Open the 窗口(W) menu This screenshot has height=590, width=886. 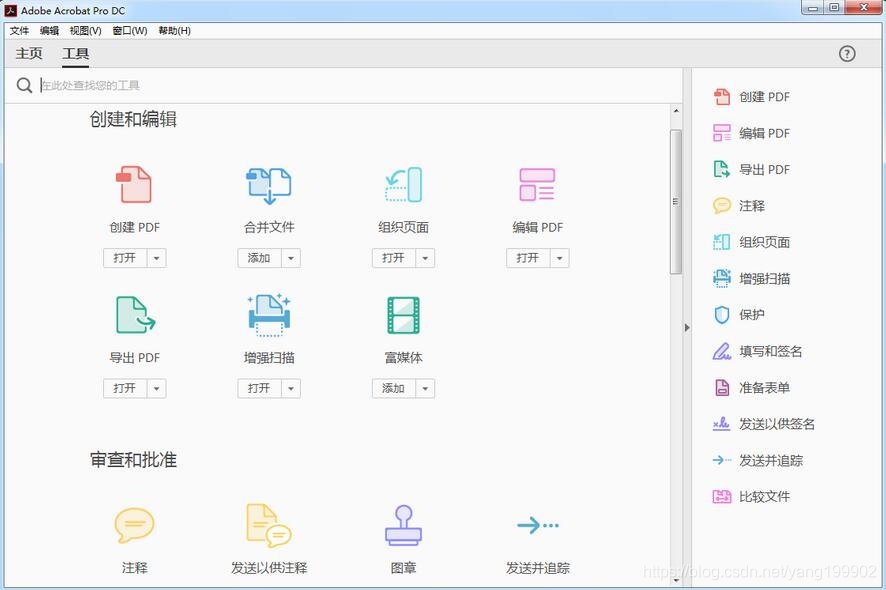pos(130,31)
